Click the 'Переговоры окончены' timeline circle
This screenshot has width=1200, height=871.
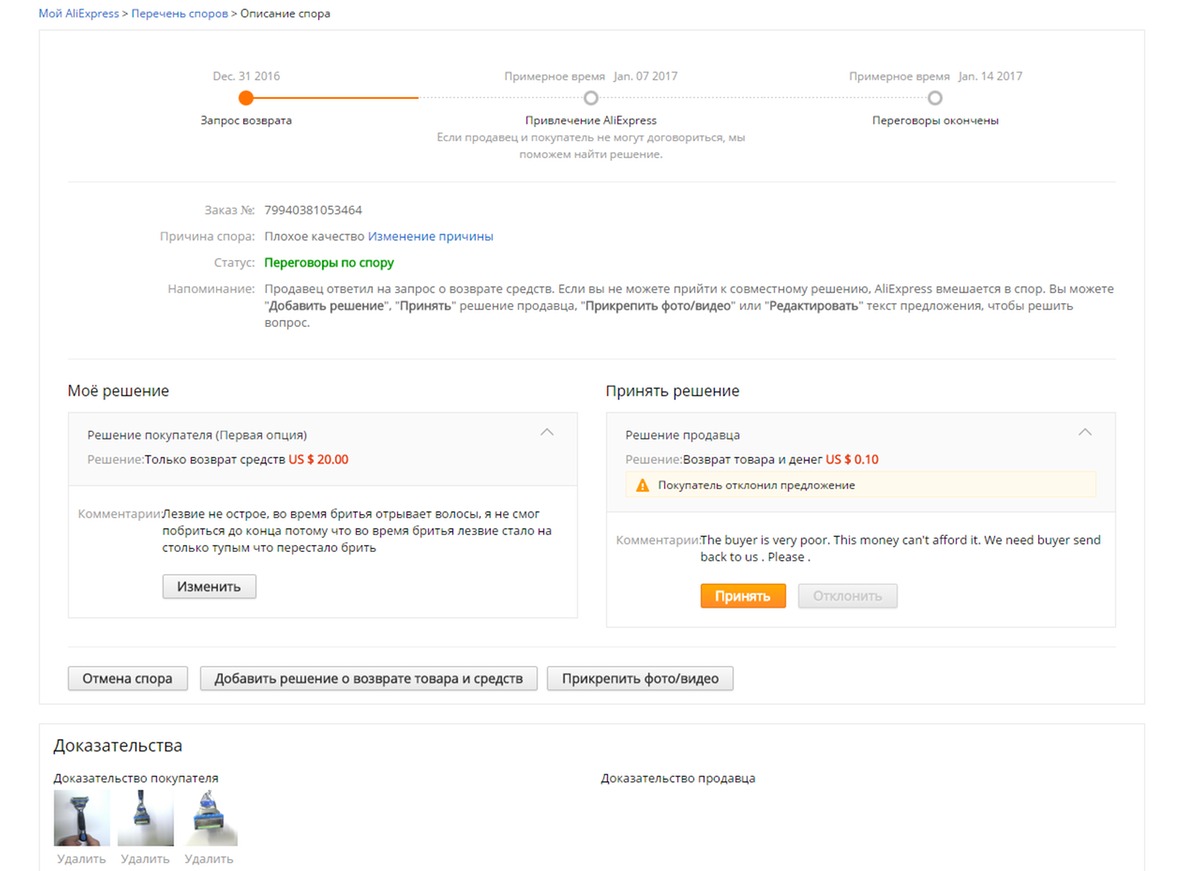click(935, 98)
